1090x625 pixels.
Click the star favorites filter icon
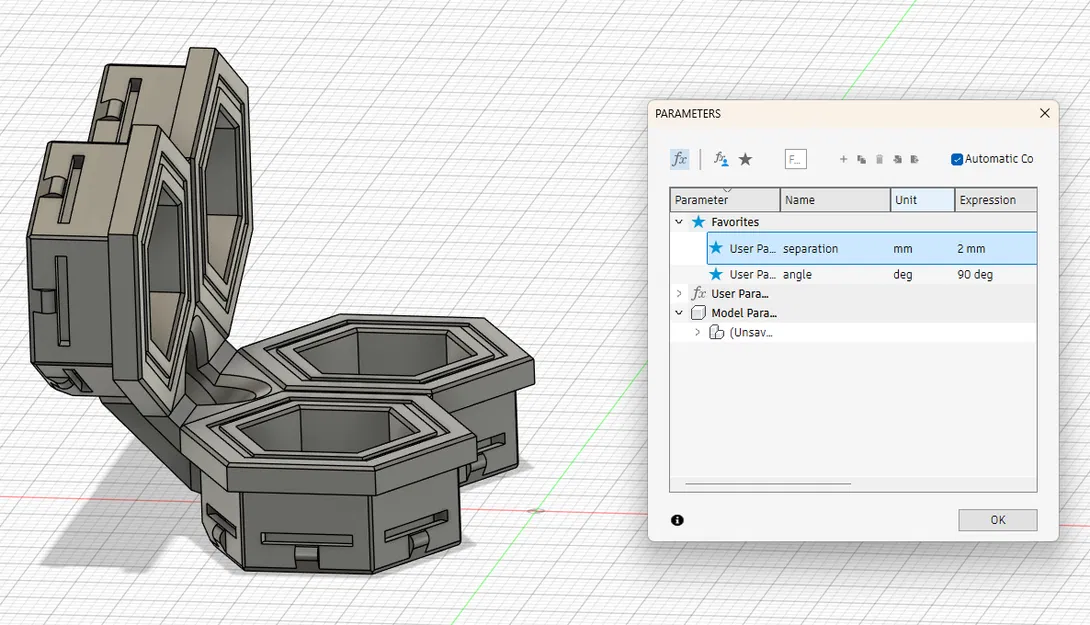[x=746, y=158]
